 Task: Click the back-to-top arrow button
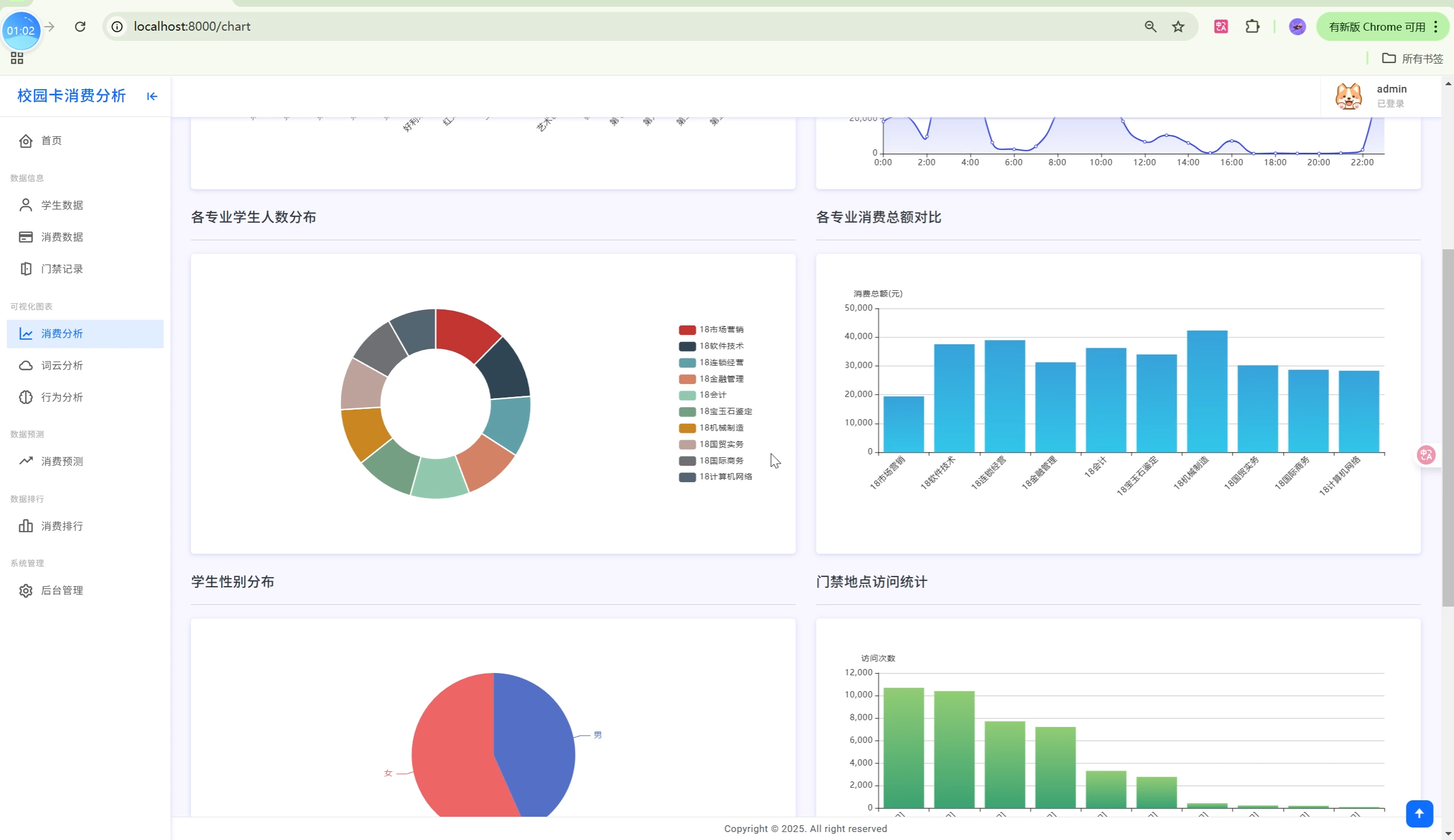pos(1419,813)
